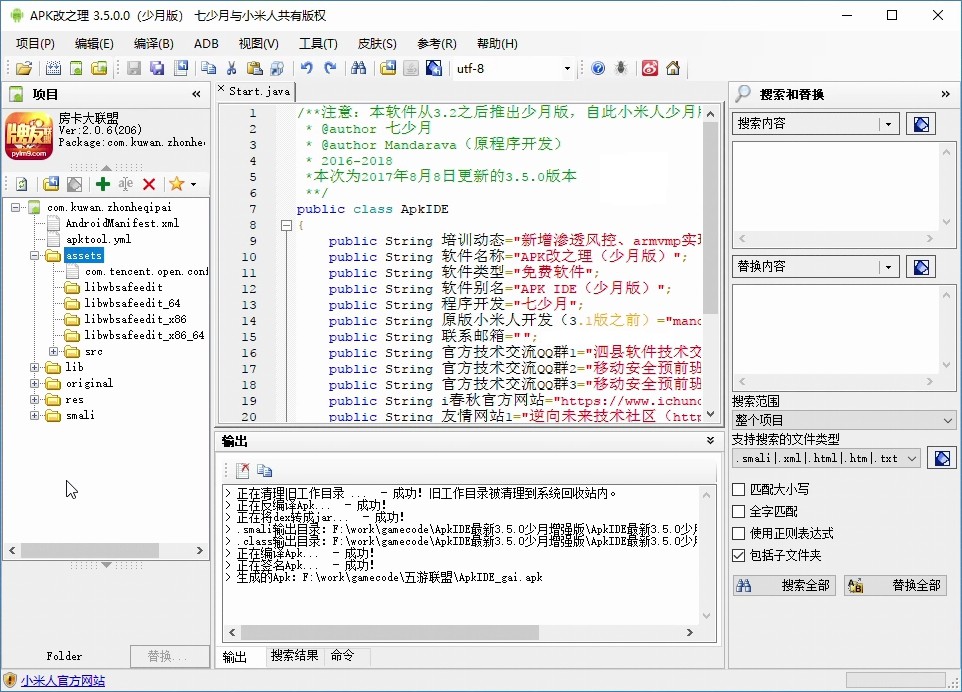
Task: Click the bug debug icon
Action: pos(621,68)
